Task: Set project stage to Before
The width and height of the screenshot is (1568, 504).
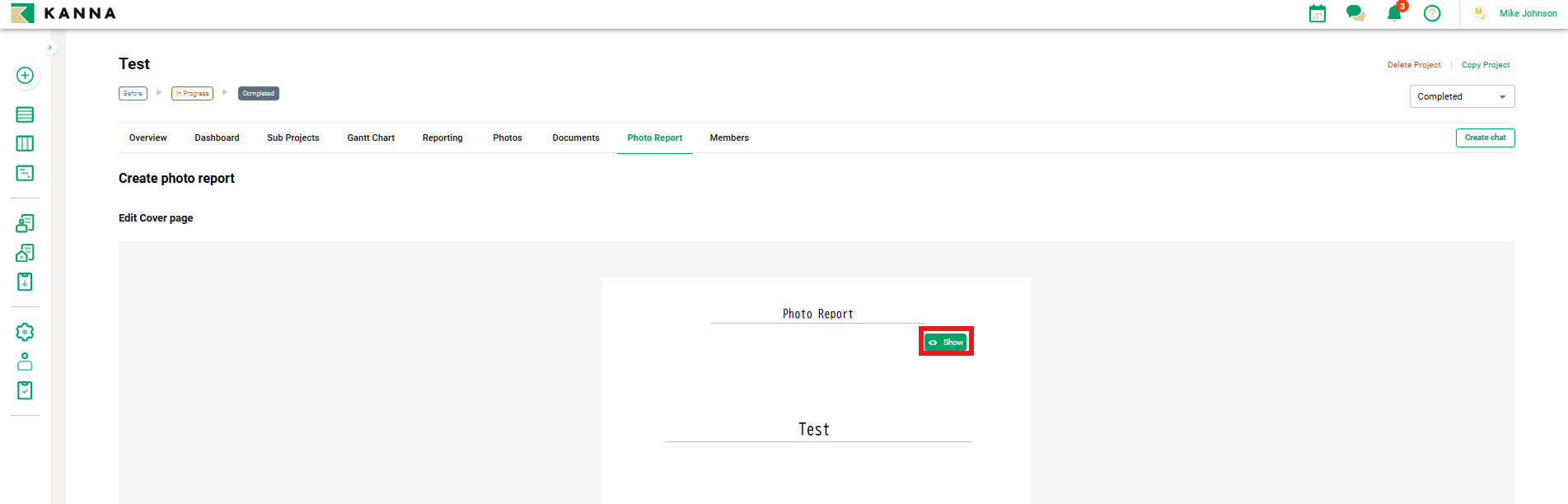Action: point(133,94)
